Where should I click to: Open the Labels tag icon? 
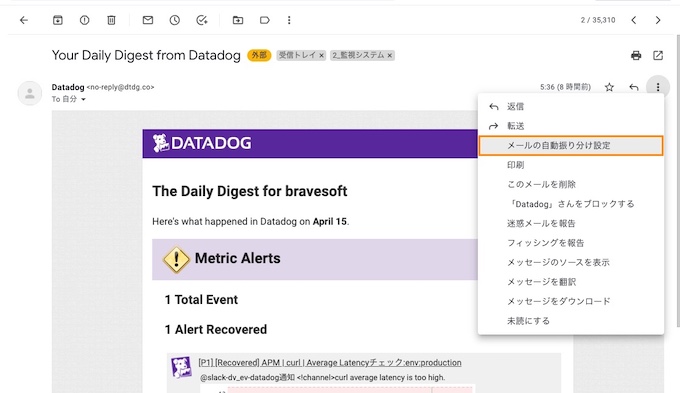265,20
